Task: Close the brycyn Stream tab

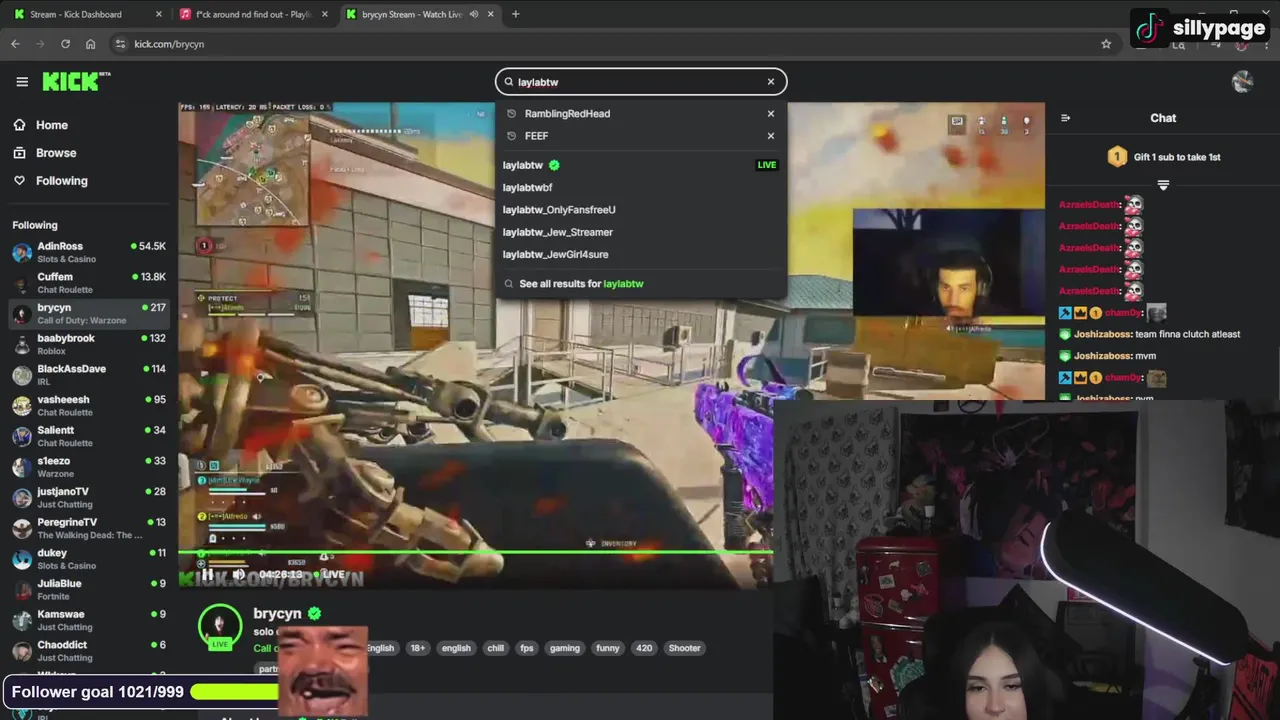Action: [x=491, y=14]
